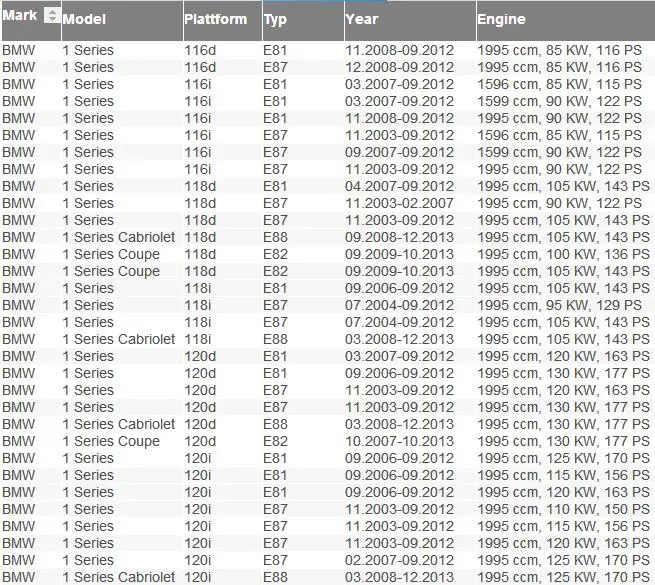Select 120i in the 02.2007-09.2012 row
Screen dimensions: 655x585
198,560
